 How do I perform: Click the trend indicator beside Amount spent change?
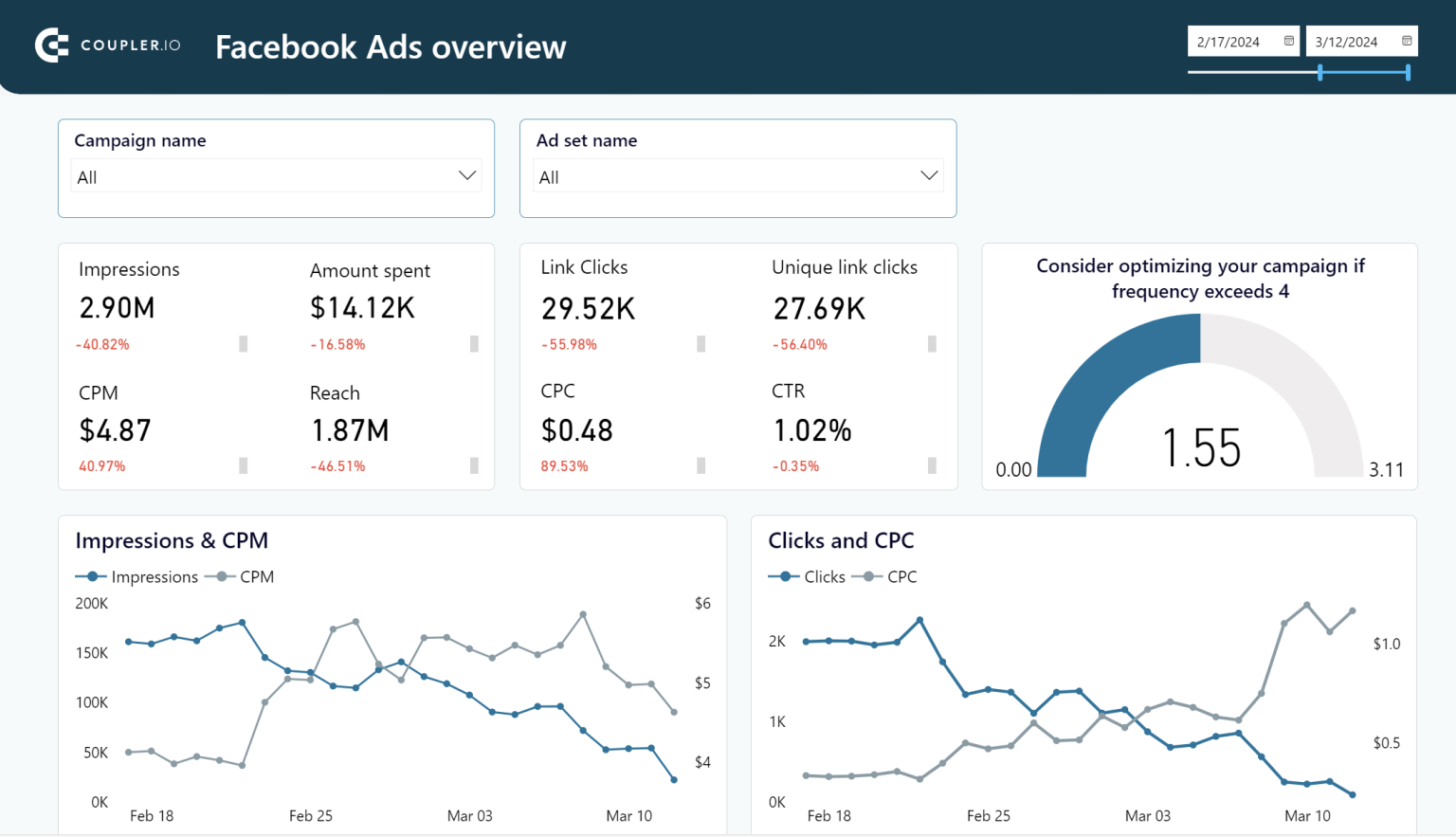[x=474, y=343]
